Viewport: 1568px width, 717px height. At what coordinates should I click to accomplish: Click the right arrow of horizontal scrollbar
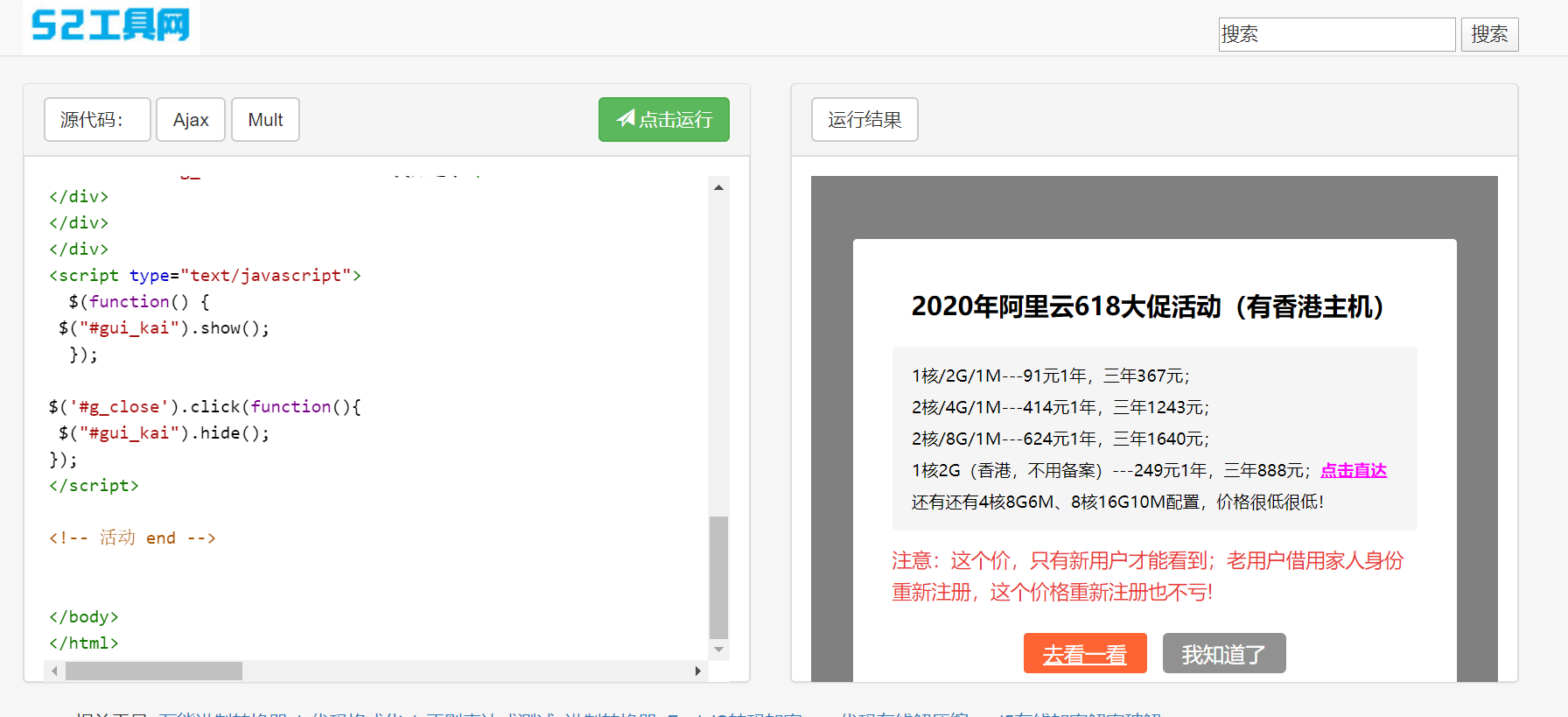click(697, 671)
